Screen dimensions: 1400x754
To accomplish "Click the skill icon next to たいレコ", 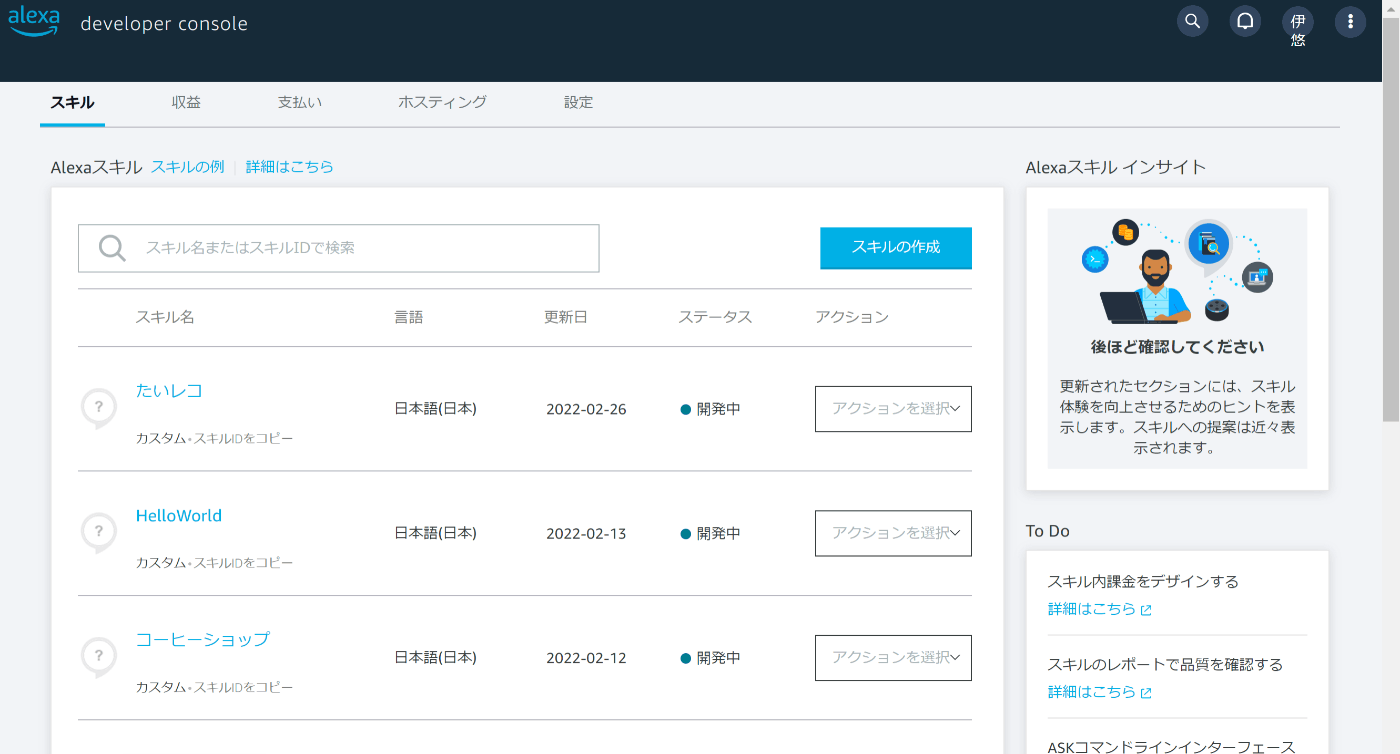I will click(98, 408).
